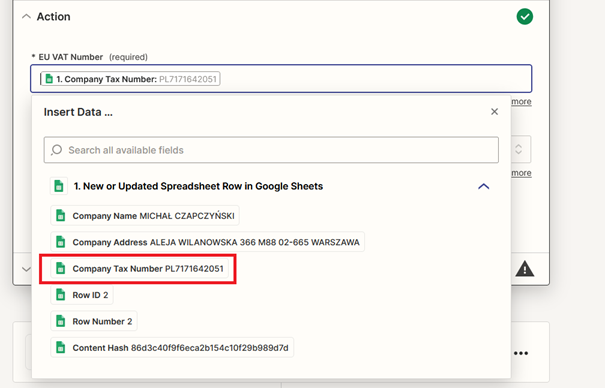Collapse New or Updated Spreadsheet Row section
The width and height of the screenshot is (605, 388).
(483, 186)
